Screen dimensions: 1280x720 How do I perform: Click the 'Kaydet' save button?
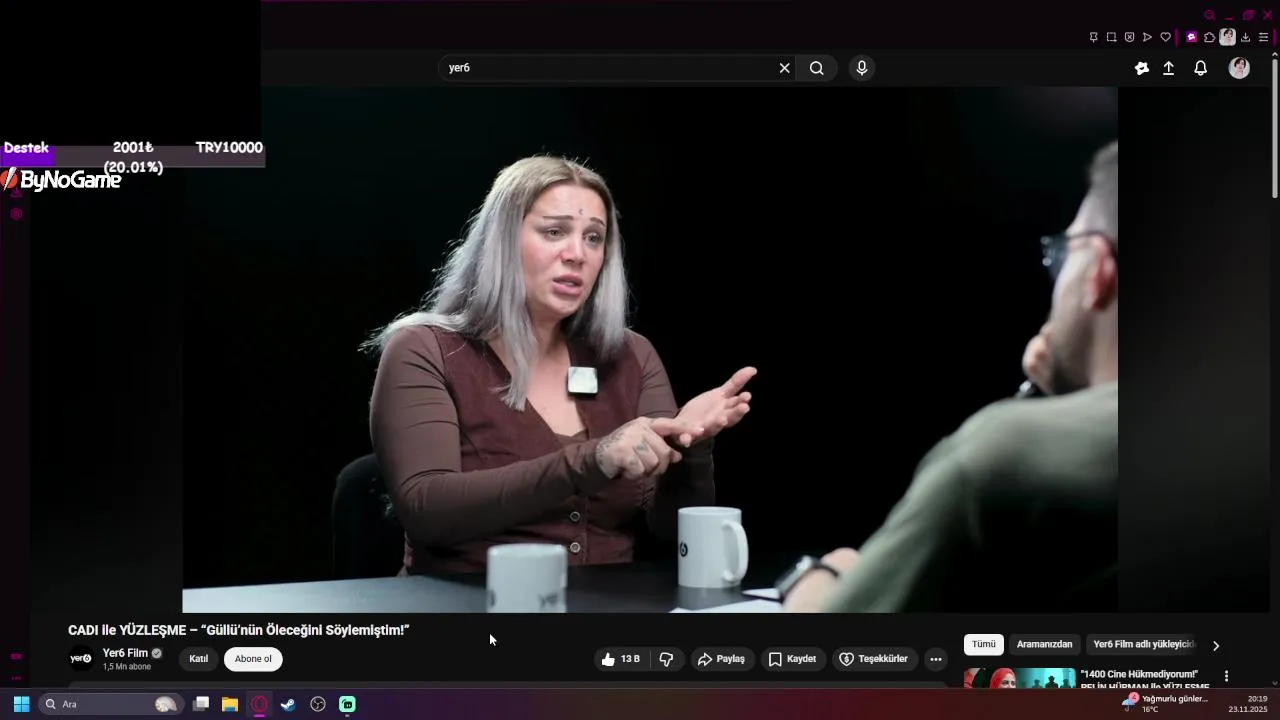point(793,659)
